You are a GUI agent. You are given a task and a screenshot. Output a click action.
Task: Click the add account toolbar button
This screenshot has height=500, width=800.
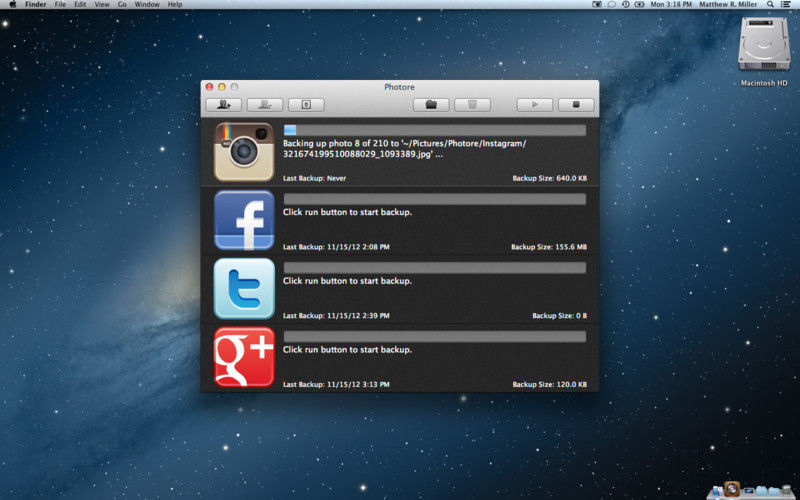tap(223, 104)
